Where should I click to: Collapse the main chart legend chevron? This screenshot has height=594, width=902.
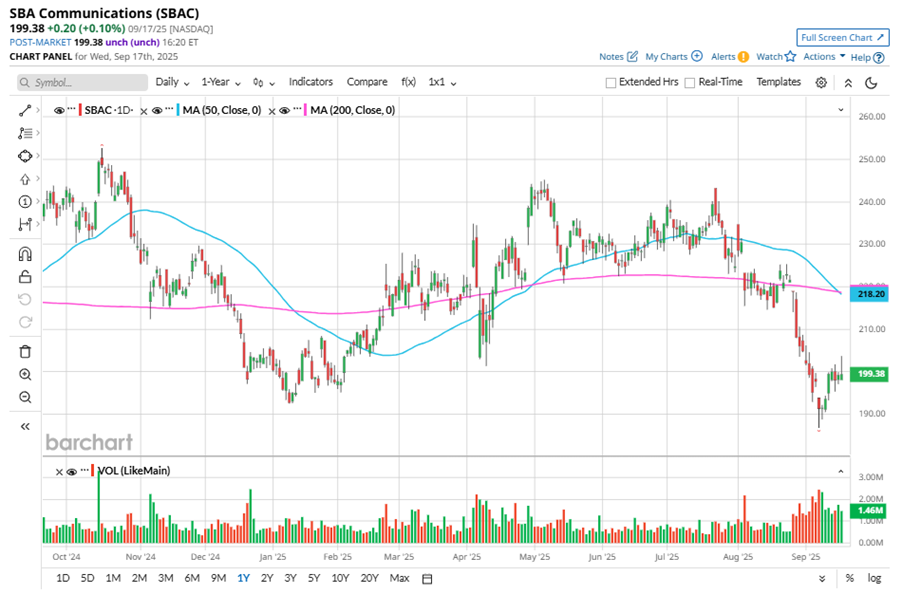coord(840,110)
